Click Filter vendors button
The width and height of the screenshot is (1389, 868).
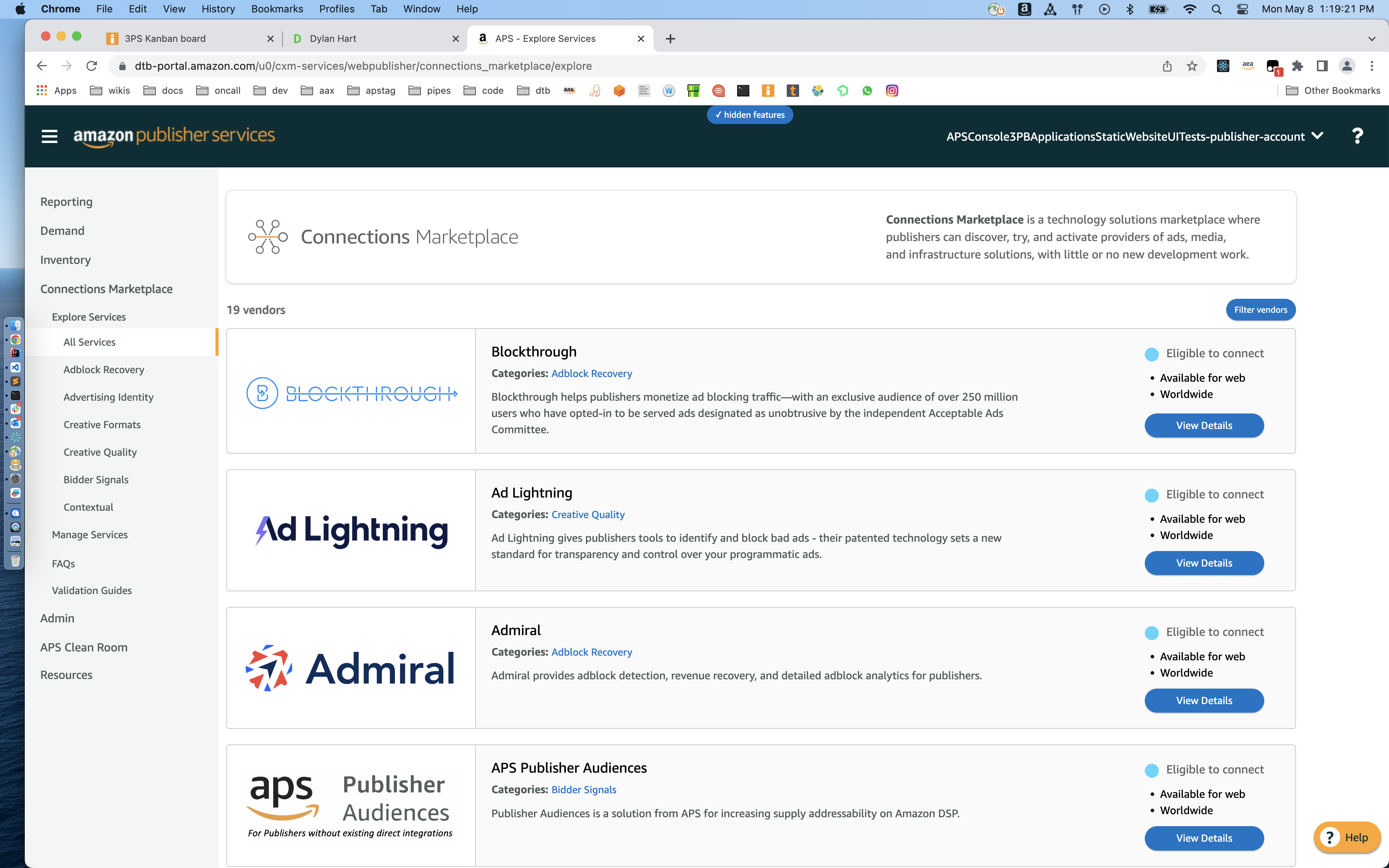[1260, 310]
